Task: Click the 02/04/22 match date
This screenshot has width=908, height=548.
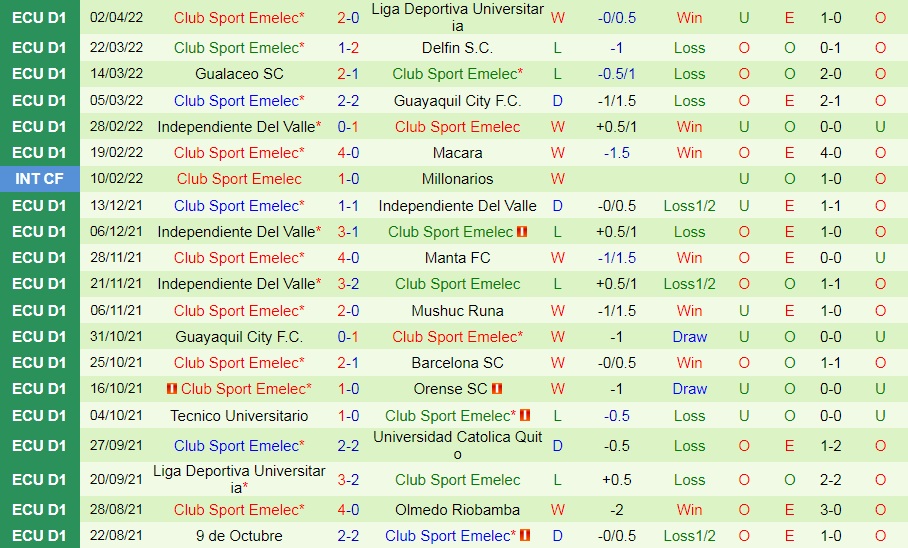Action: 116,18
